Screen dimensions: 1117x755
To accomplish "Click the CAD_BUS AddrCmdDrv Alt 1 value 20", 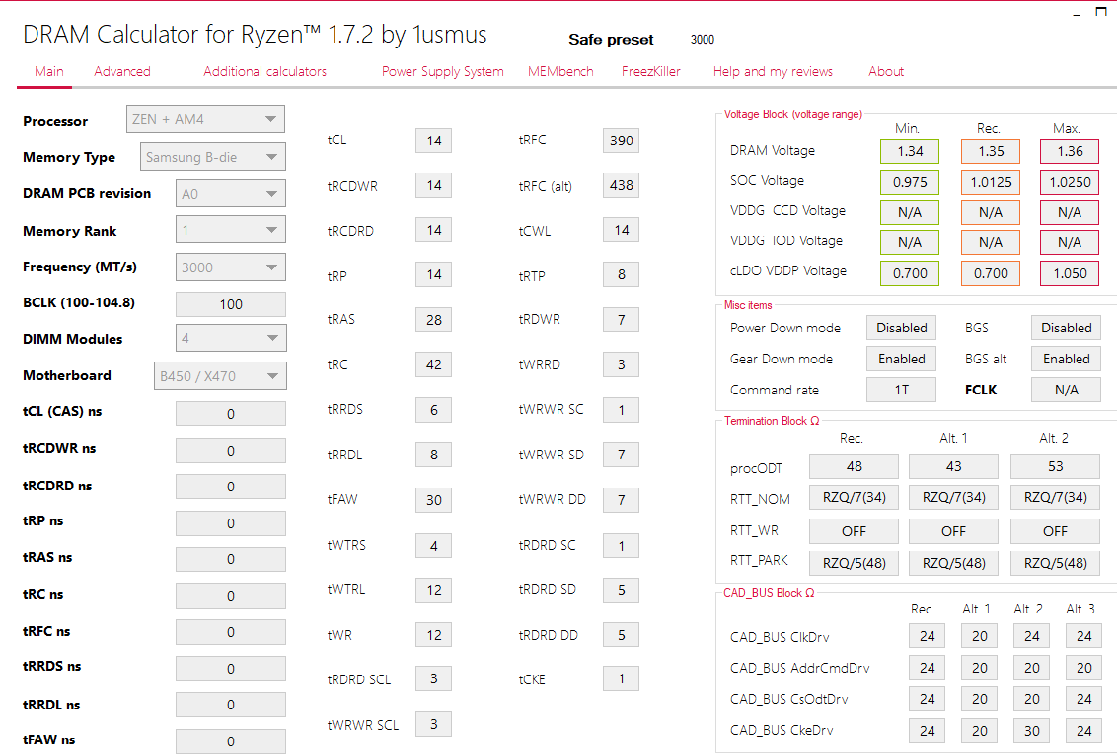I will 980,668.
